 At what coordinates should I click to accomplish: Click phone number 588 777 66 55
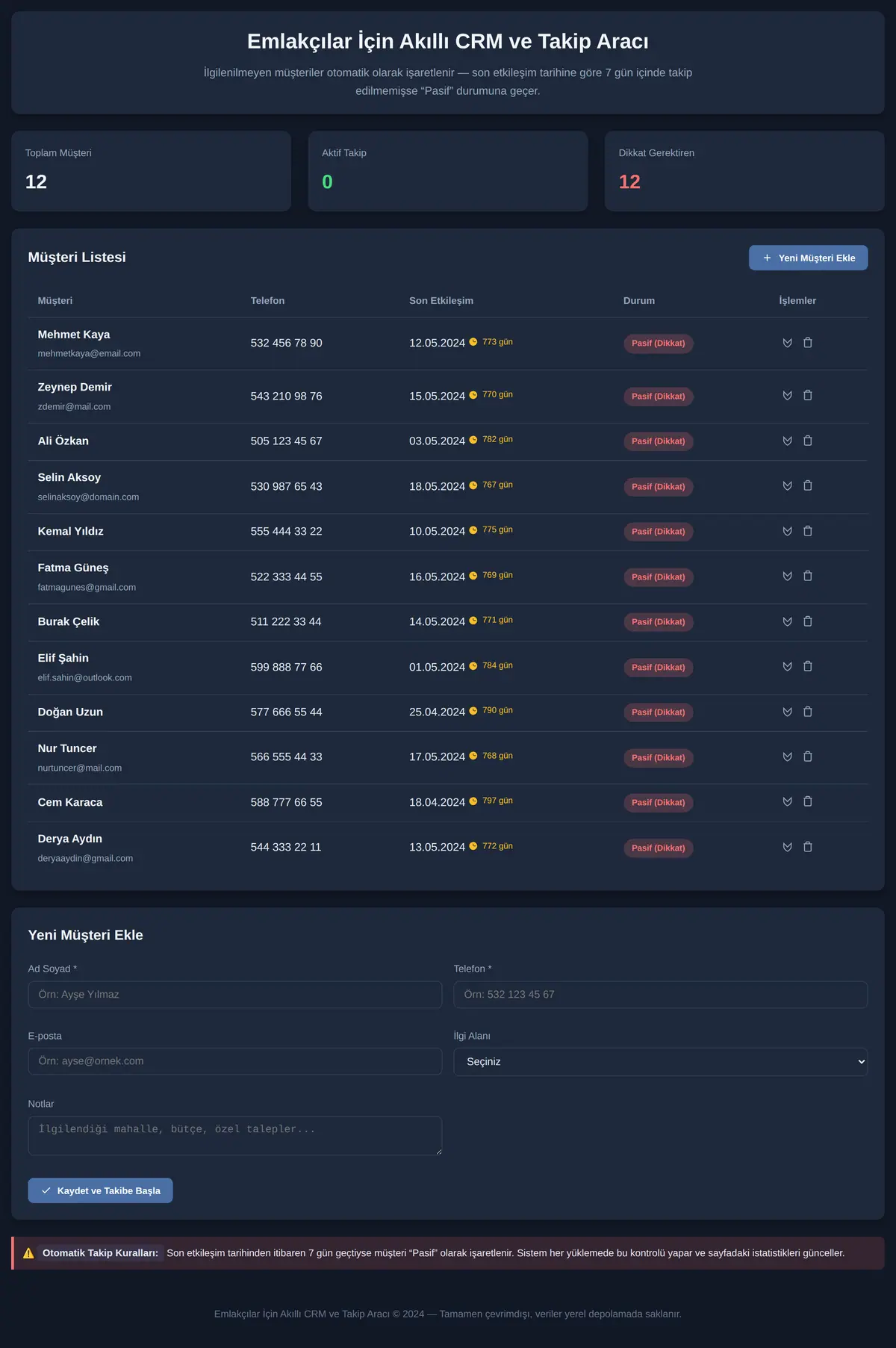pyautogui.click(x=287, y=802)
